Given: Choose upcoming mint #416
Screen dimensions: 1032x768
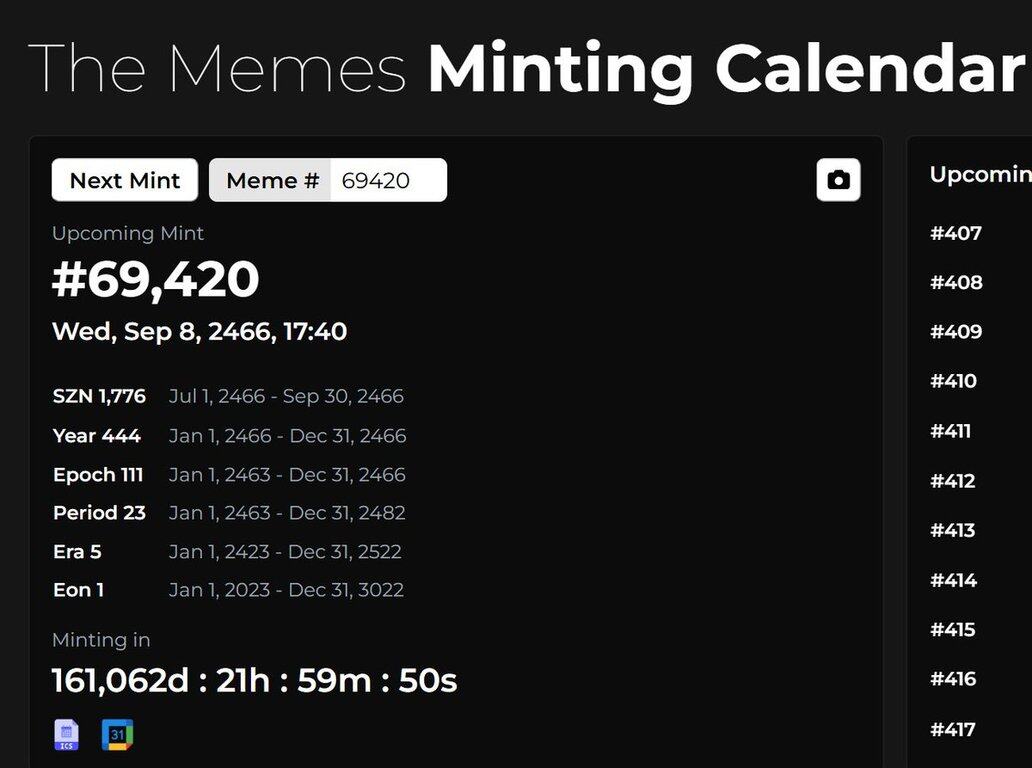Looking at the screenshot, I should 952,679.
